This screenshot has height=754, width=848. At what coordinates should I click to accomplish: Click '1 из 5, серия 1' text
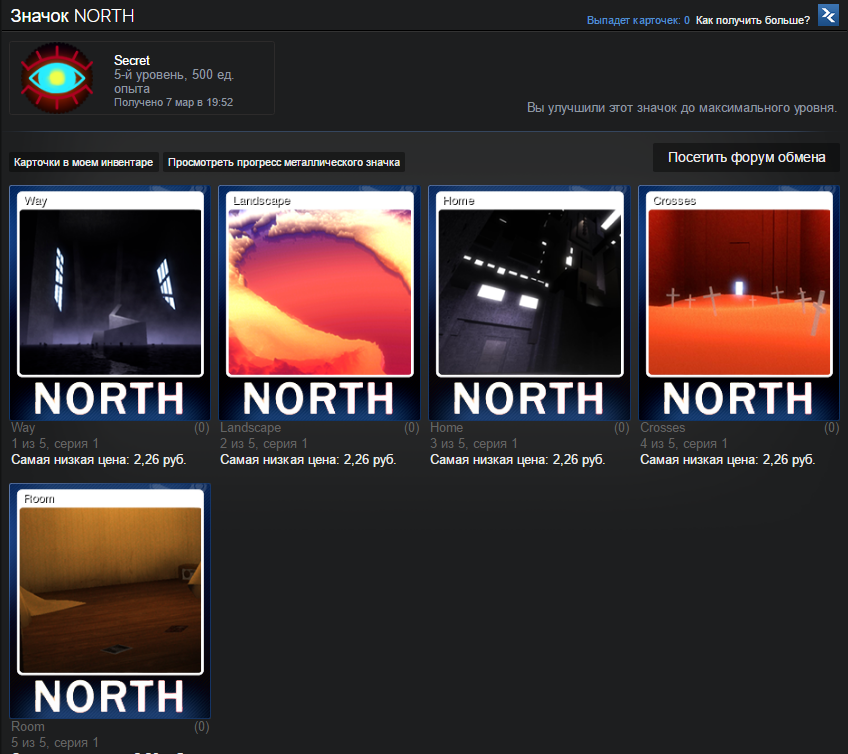click(x=55, y=444)
